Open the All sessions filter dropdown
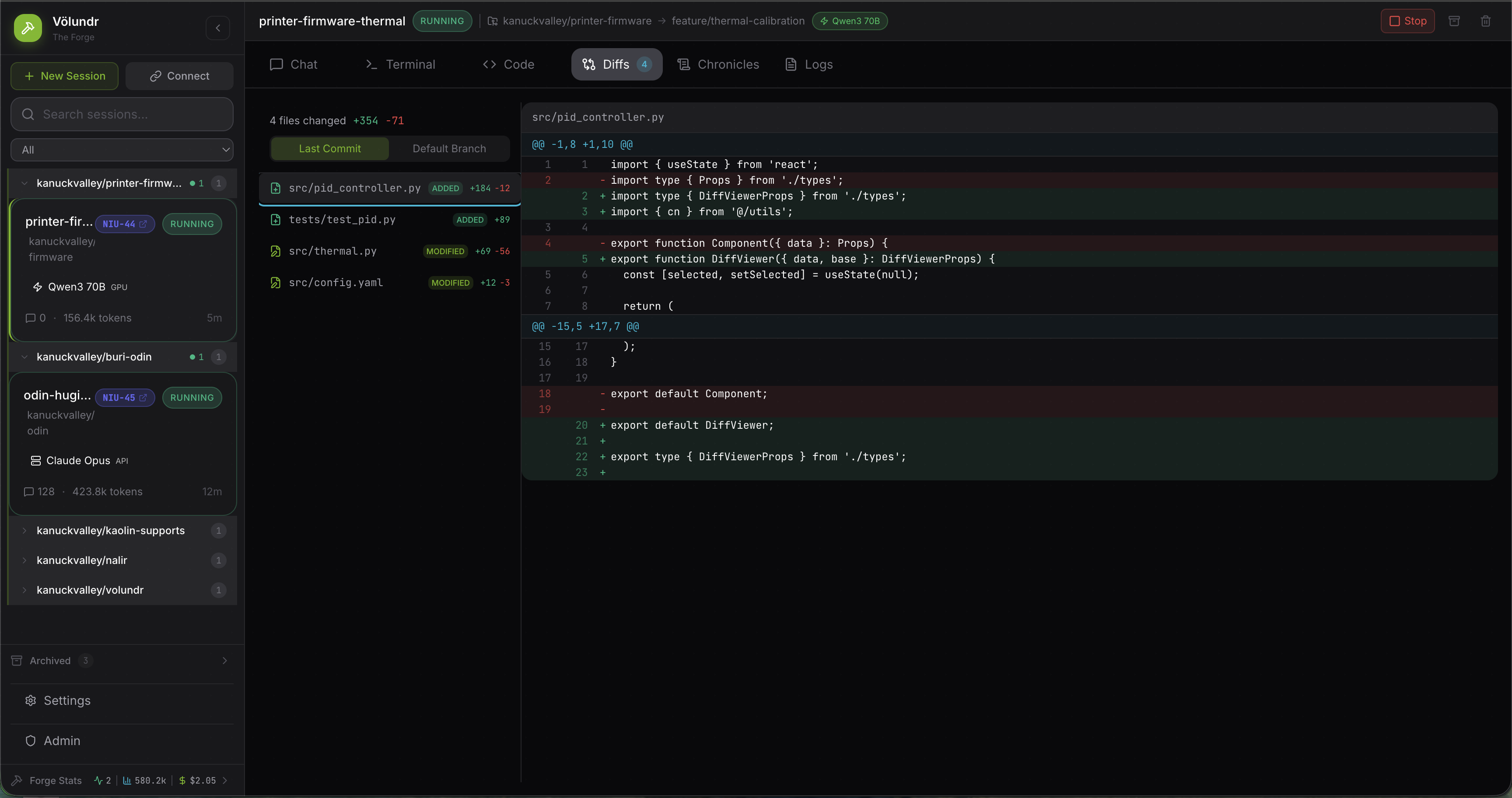The width and height of the screenshot is (1512, 798). pyautogui.click(x=122, y=150)
